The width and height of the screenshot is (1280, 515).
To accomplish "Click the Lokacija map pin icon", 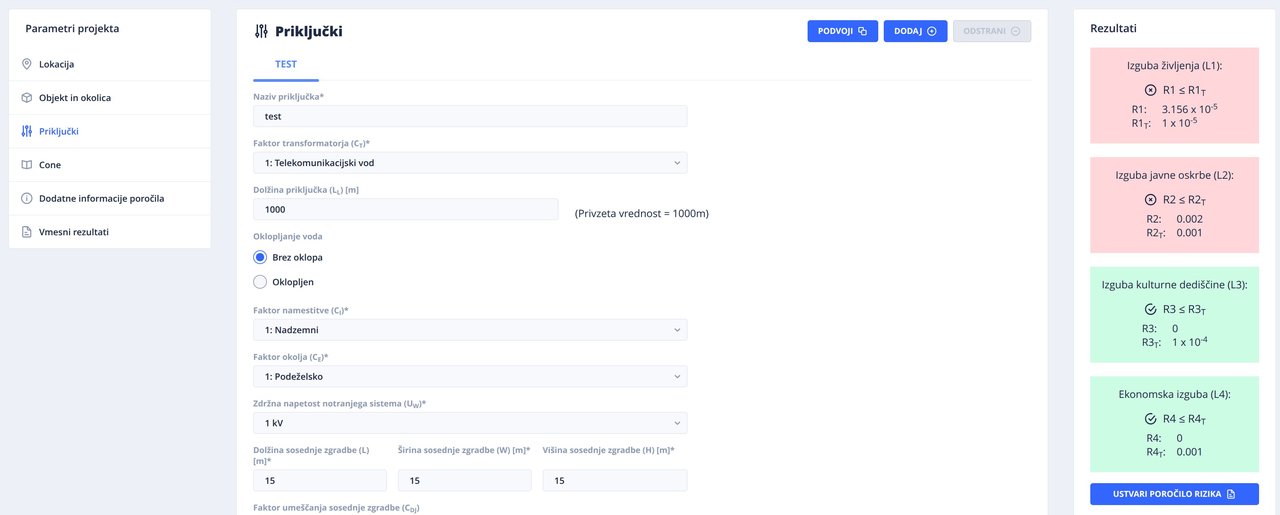I will click(x=27, y=65).
